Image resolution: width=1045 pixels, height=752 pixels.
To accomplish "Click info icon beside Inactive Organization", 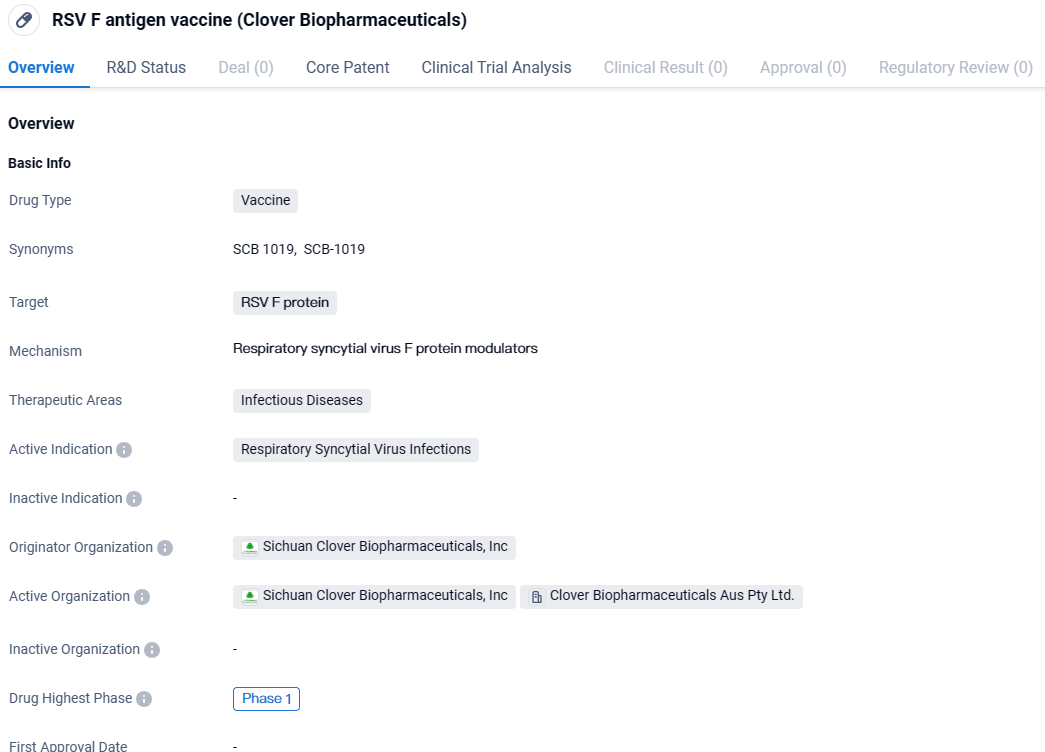I will point(152,650).
